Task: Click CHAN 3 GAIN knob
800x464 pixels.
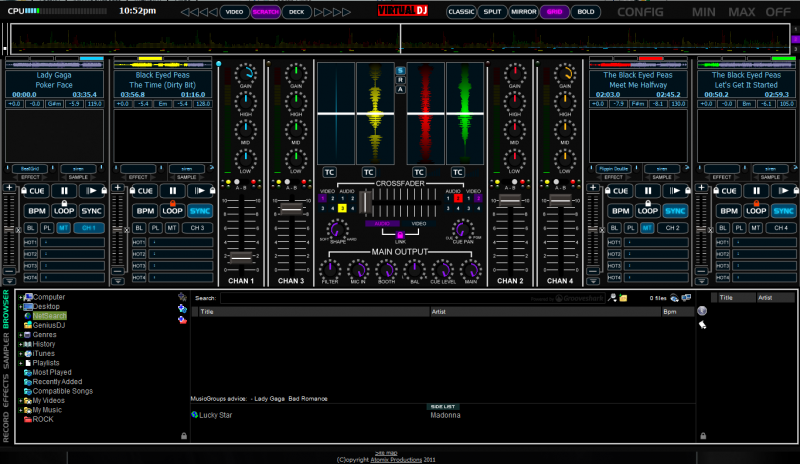Action: click(x=296, y=74)
